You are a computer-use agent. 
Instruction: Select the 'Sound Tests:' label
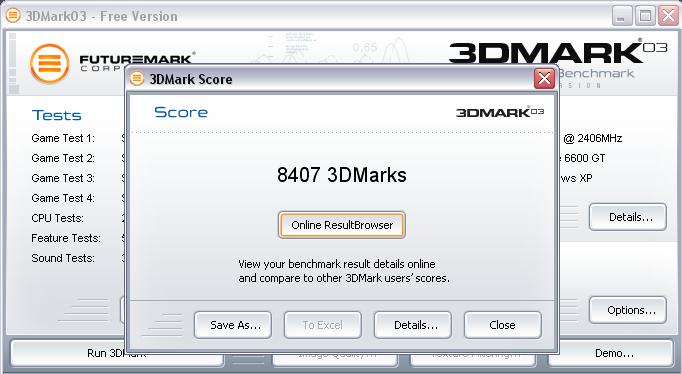(63, 258)
